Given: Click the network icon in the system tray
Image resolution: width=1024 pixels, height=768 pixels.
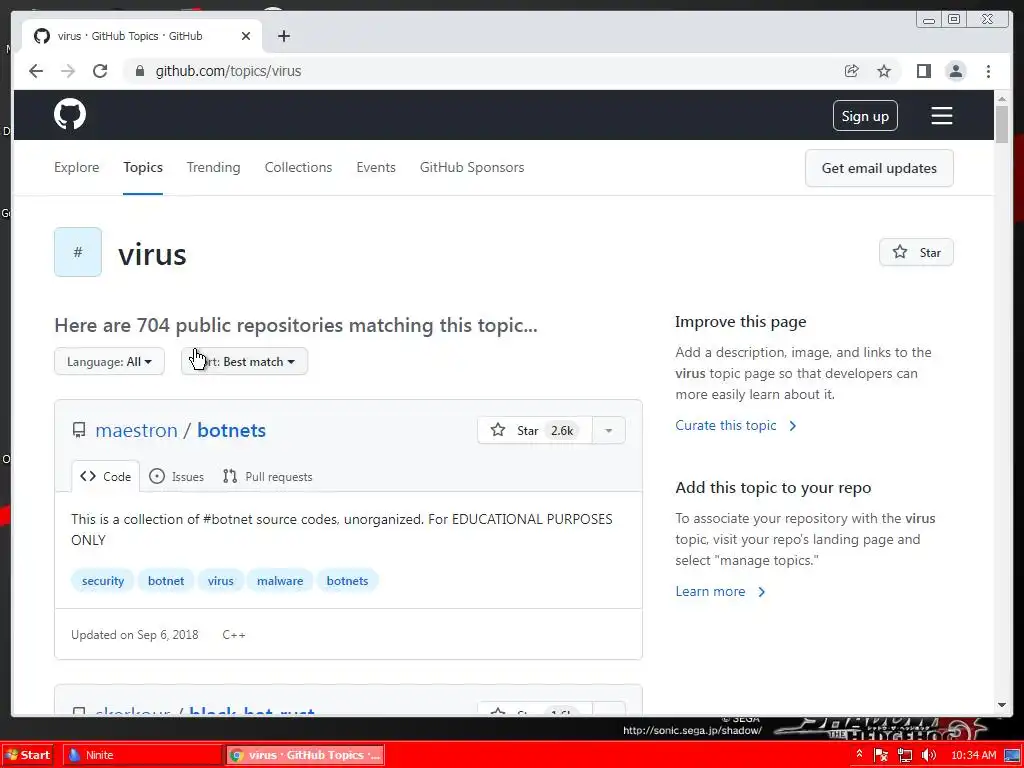Looking at the screenshot, I should pyautogui.click(x=905, y=755).
